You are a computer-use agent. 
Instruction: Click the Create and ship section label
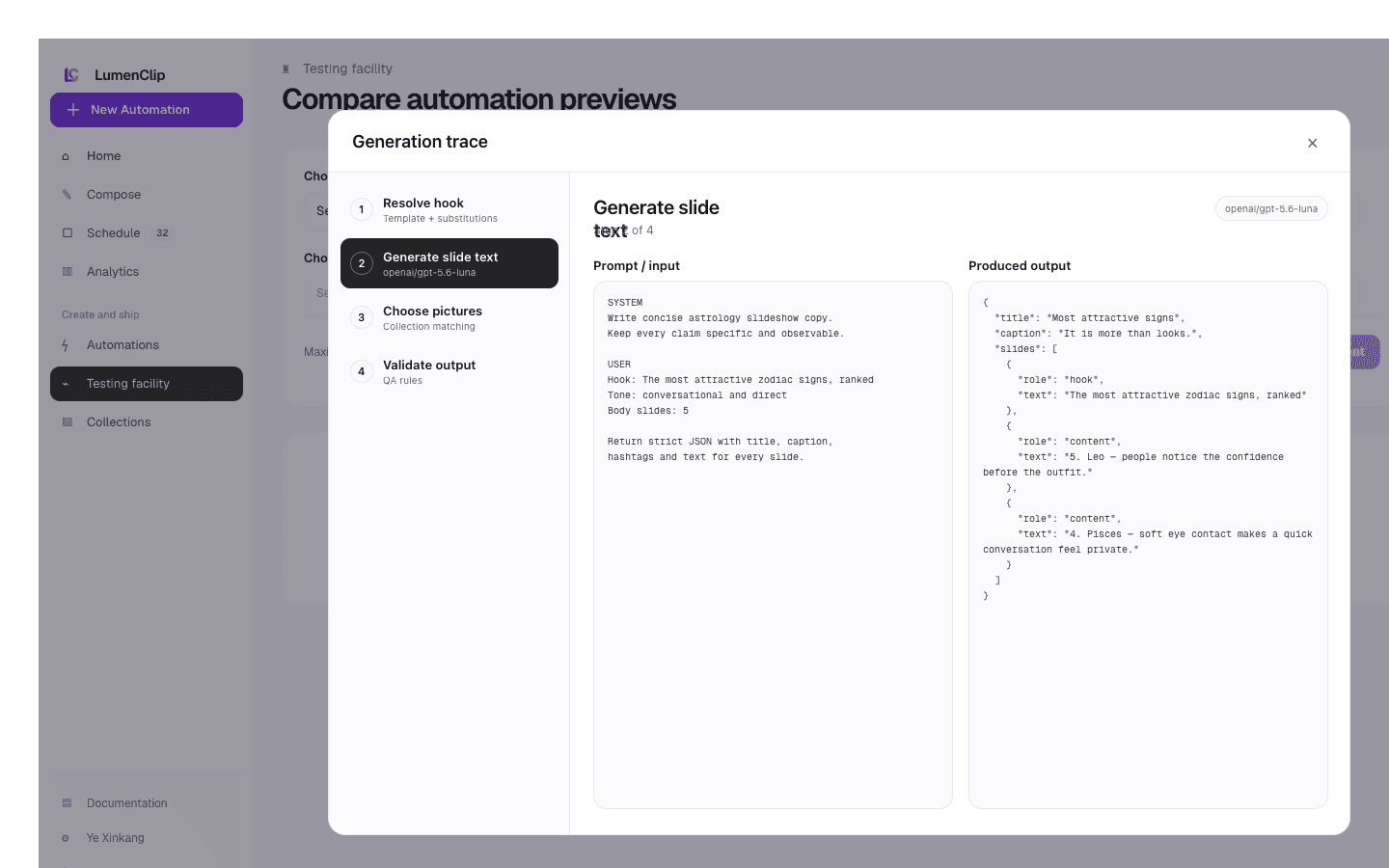(100, 314)
